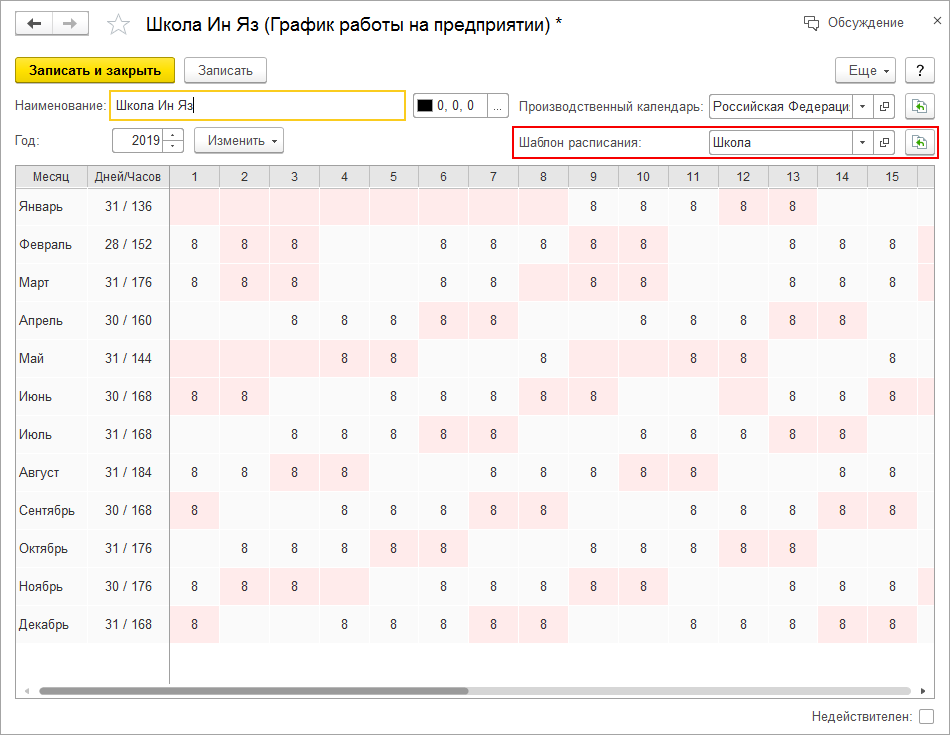Focus the Наименование input field
The width and height of the screenshot is (950, 735).
[257, 105]
